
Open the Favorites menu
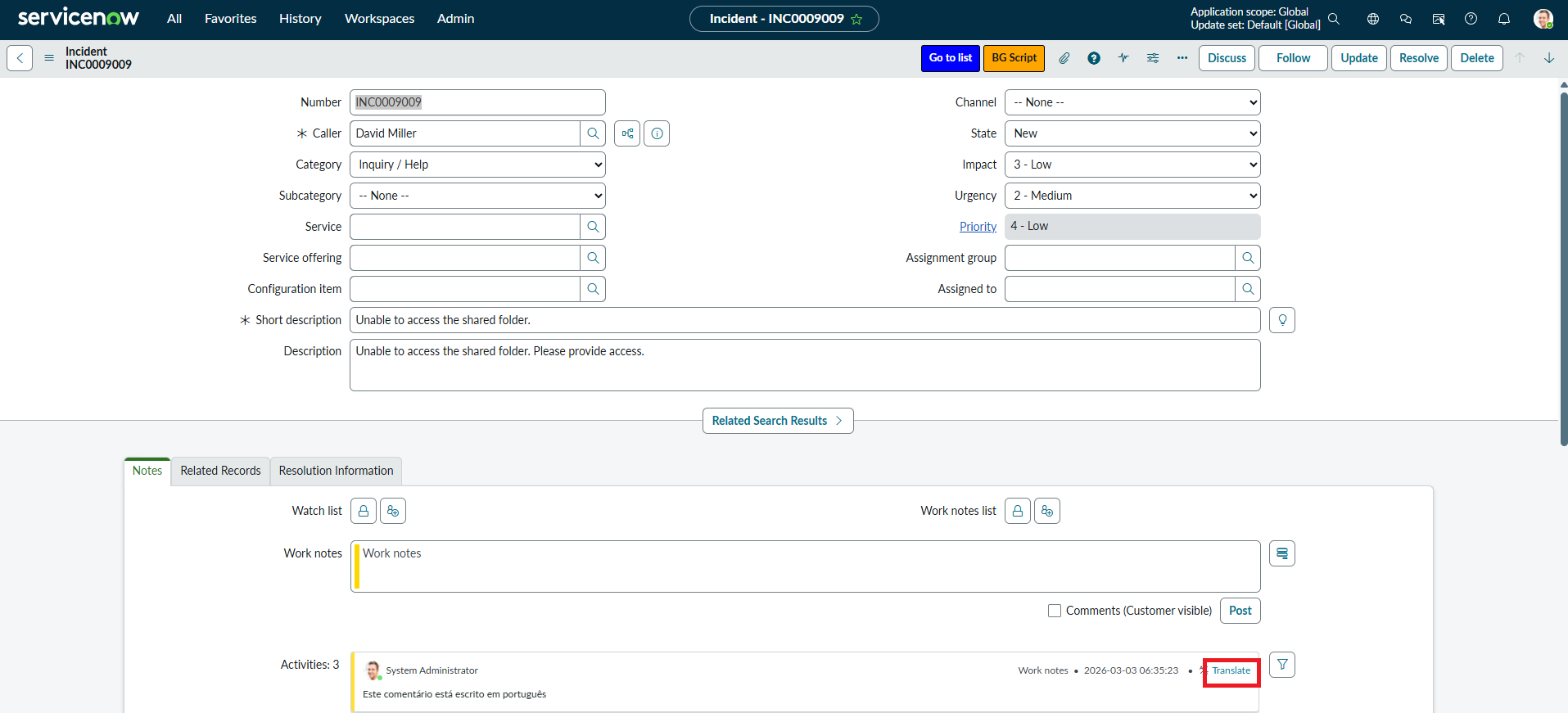[230, 19]
